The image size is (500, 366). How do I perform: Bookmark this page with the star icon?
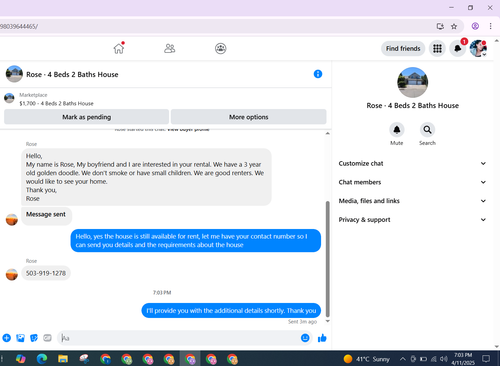[454, 26]
